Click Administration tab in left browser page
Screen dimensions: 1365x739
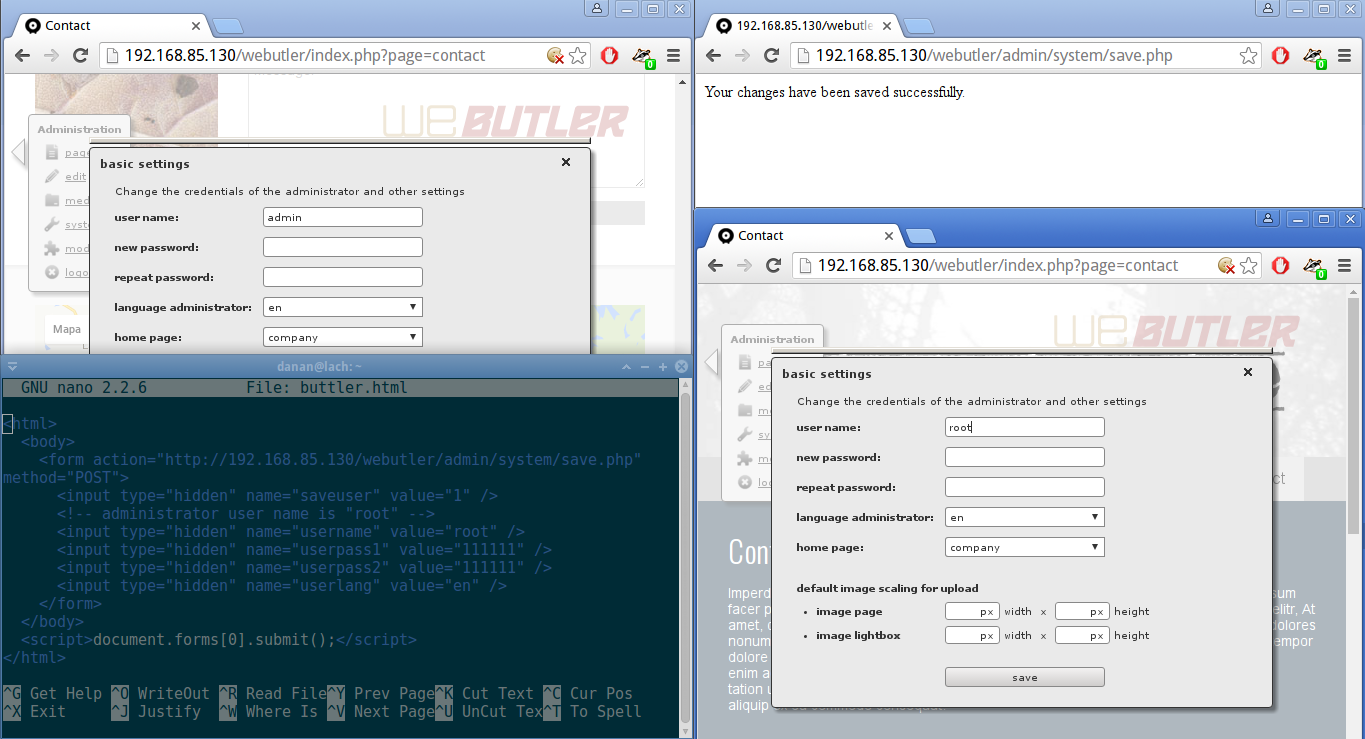click(79, 129)
